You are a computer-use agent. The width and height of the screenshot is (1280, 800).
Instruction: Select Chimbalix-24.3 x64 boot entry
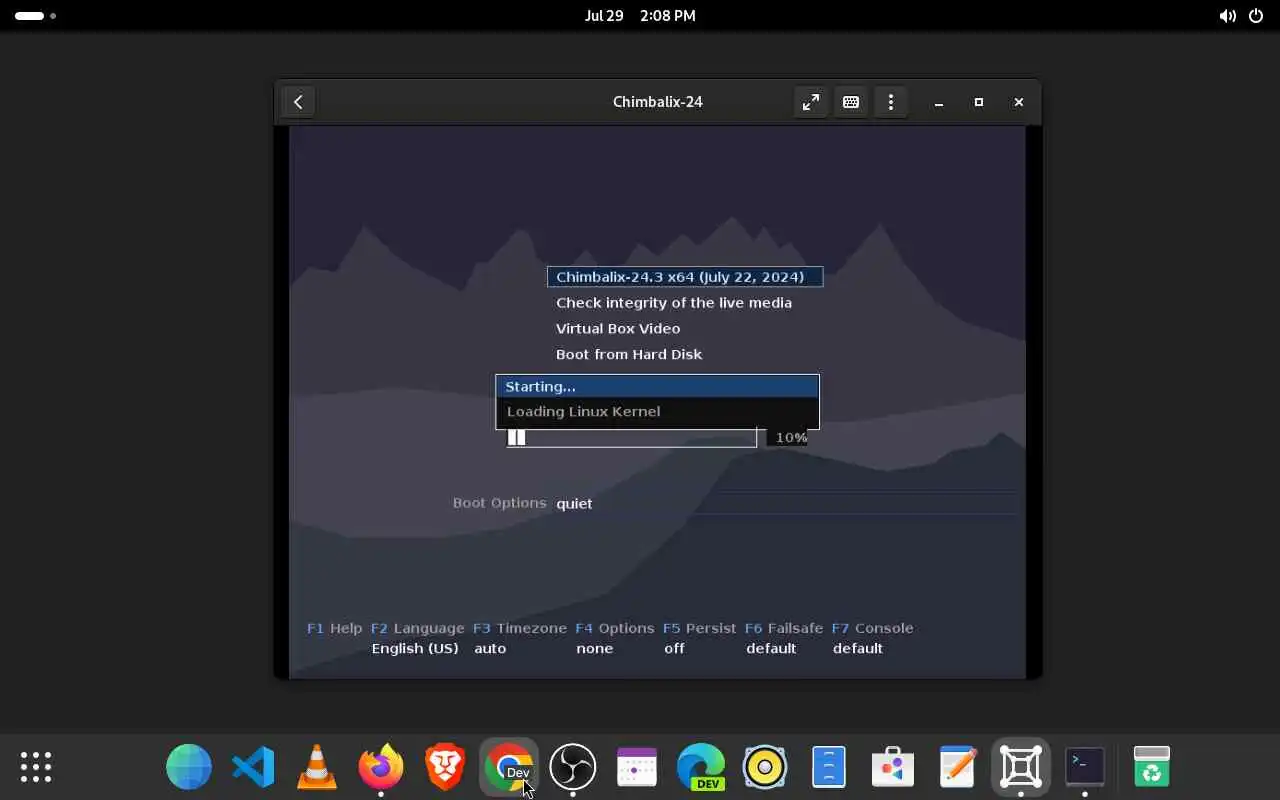[x=685, y=277]
